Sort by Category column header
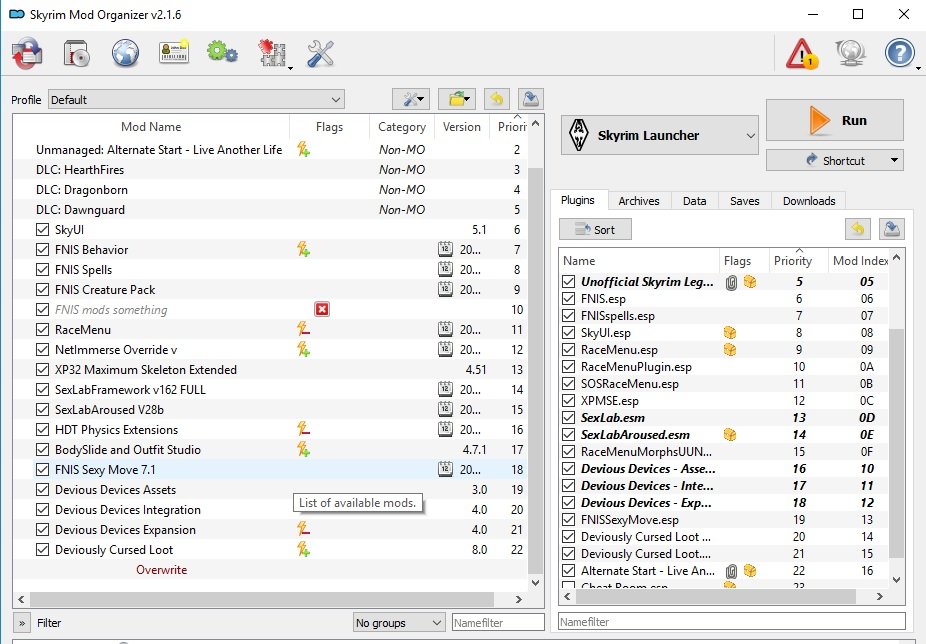 402,126
